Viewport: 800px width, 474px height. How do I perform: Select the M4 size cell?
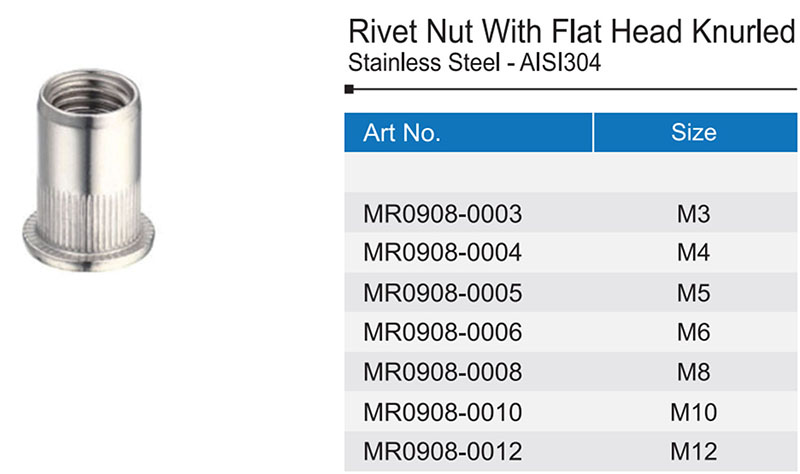(x=693, y=253)
